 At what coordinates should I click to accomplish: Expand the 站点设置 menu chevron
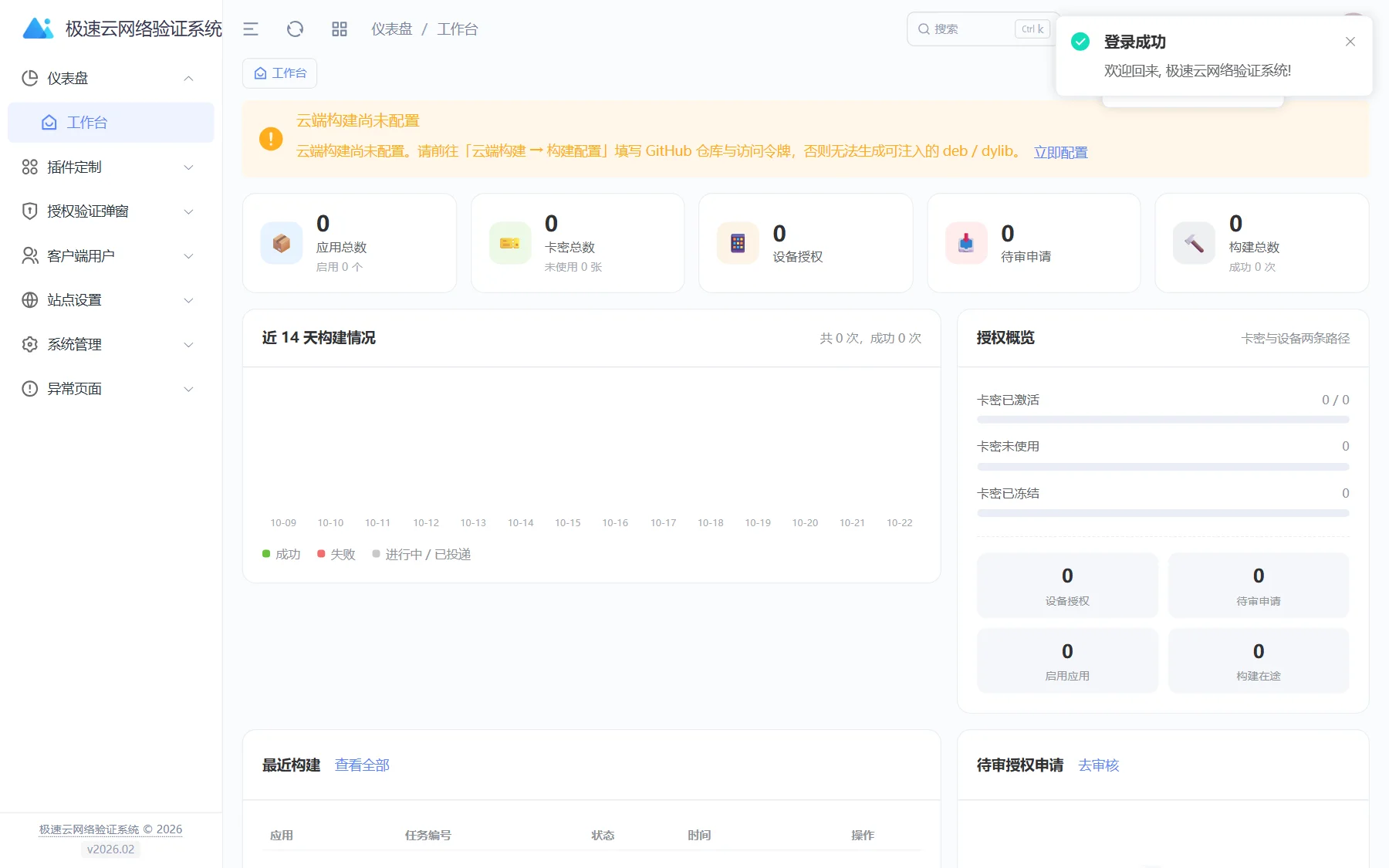pyautogui.click(x=188, y=300)
